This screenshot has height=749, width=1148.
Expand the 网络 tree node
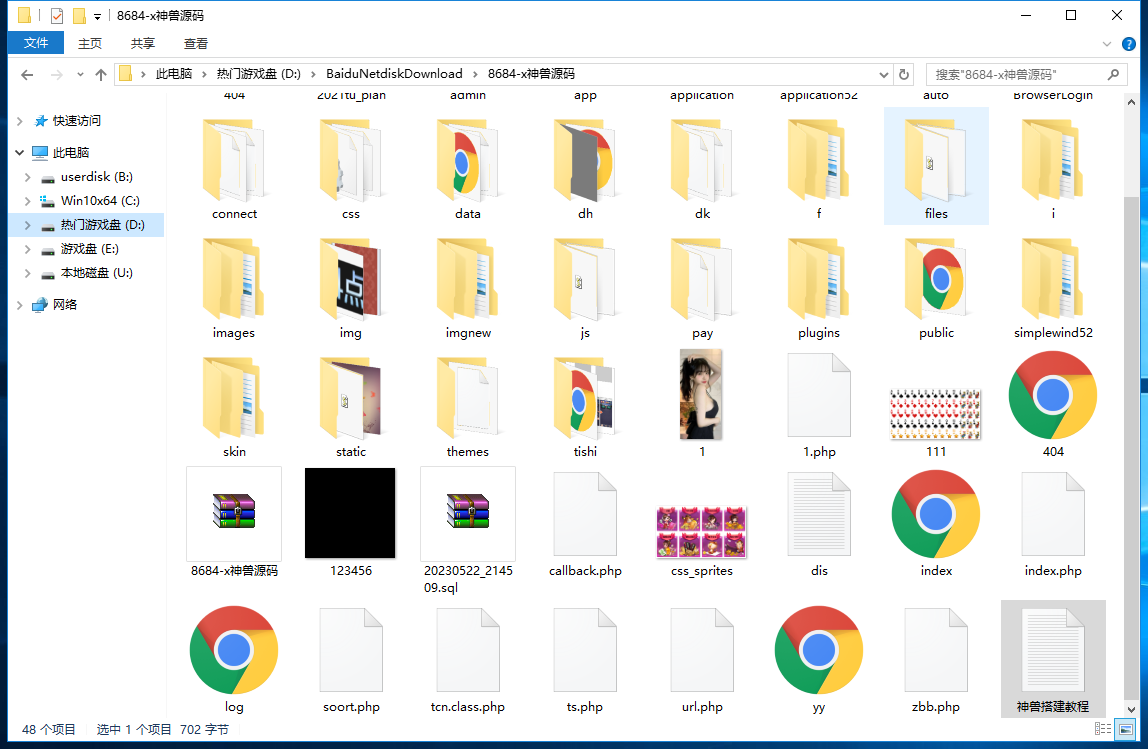(20, 305)
